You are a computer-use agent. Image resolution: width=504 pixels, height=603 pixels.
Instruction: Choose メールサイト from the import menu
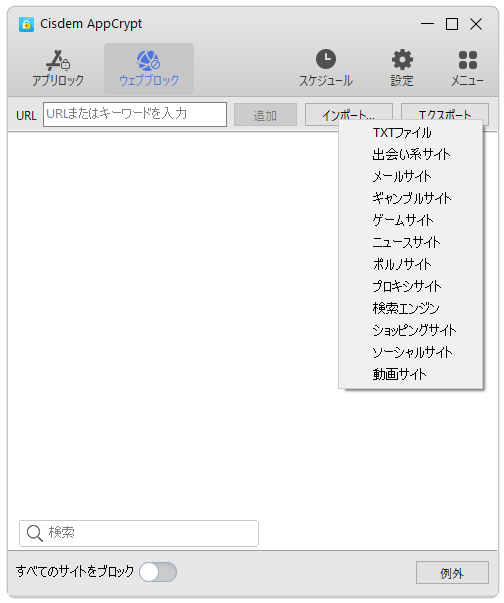pyautogui.click(x=411, y=177)
